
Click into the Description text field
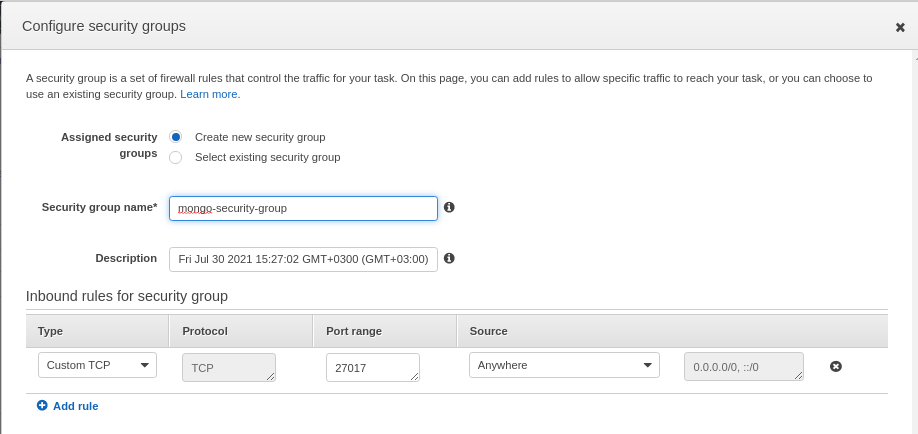[303, 259]
